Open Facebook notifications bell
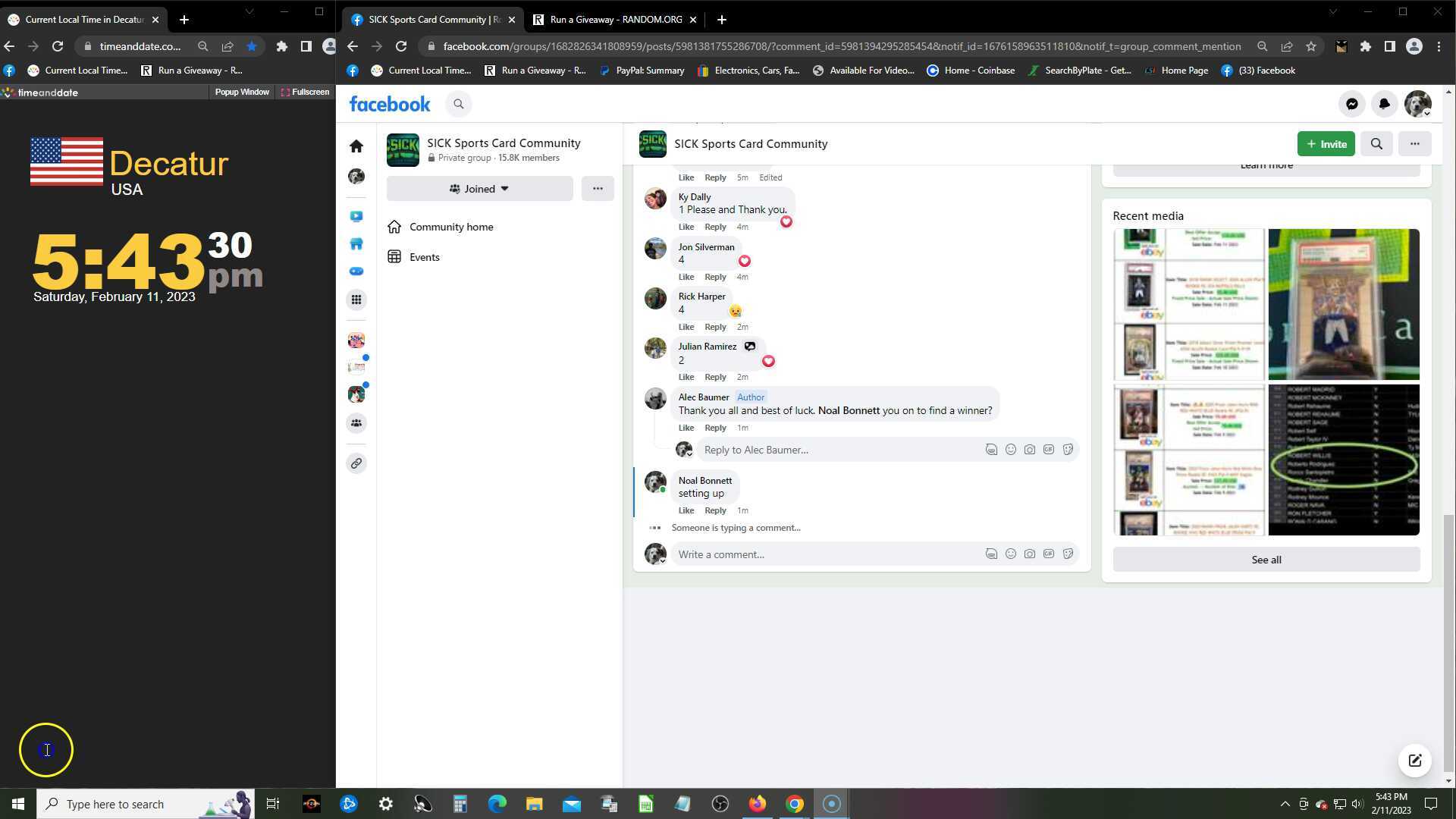Screen dimensions: 1456x819 point(1384,104)
